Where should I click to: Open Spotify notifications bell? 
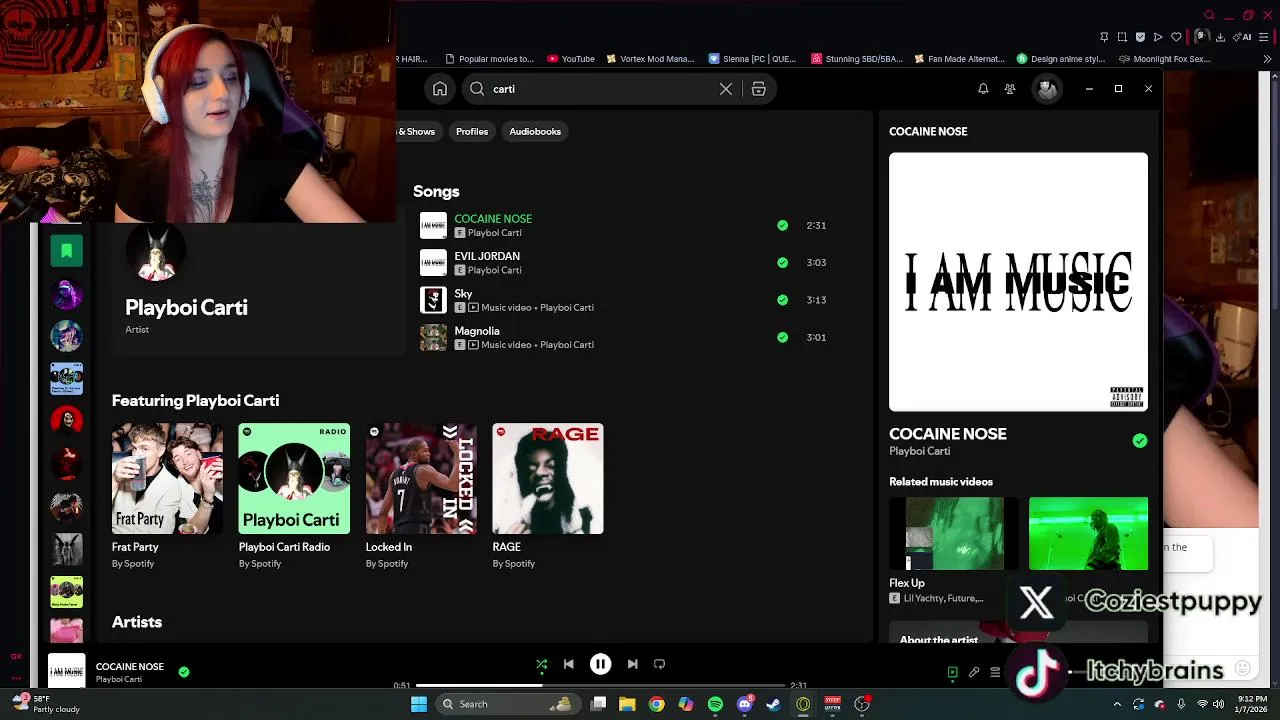(x=983, y=89)
